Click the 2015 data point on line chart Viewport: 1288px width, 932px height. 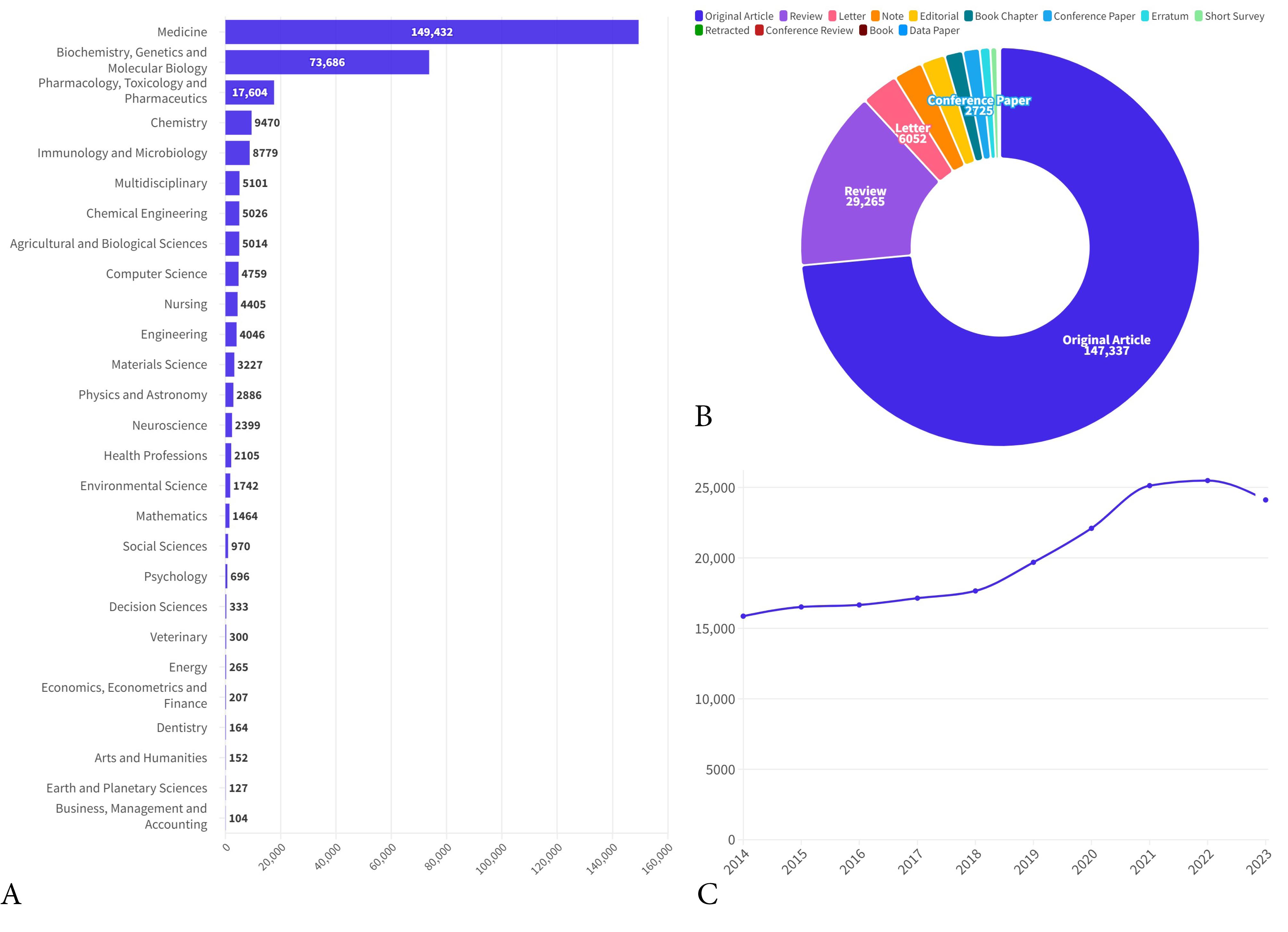(x=801, y=607)
